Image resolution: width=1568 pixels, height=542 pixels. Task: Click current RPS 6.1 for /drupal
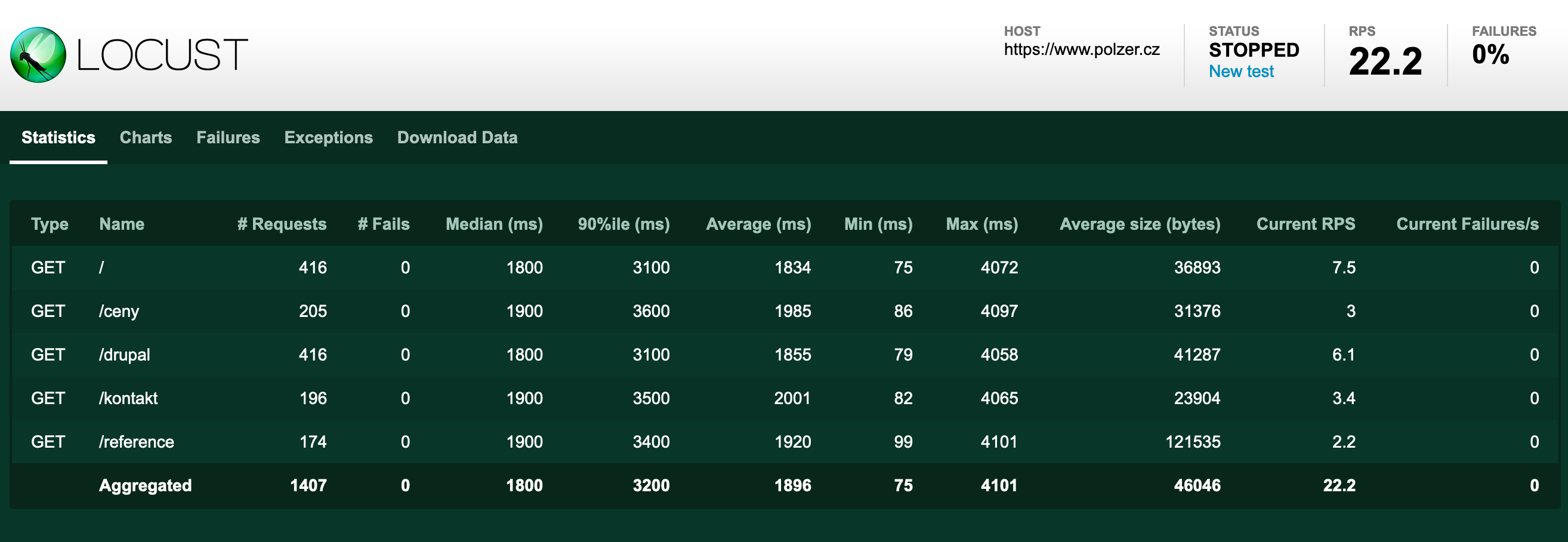tap(1344, 355)
